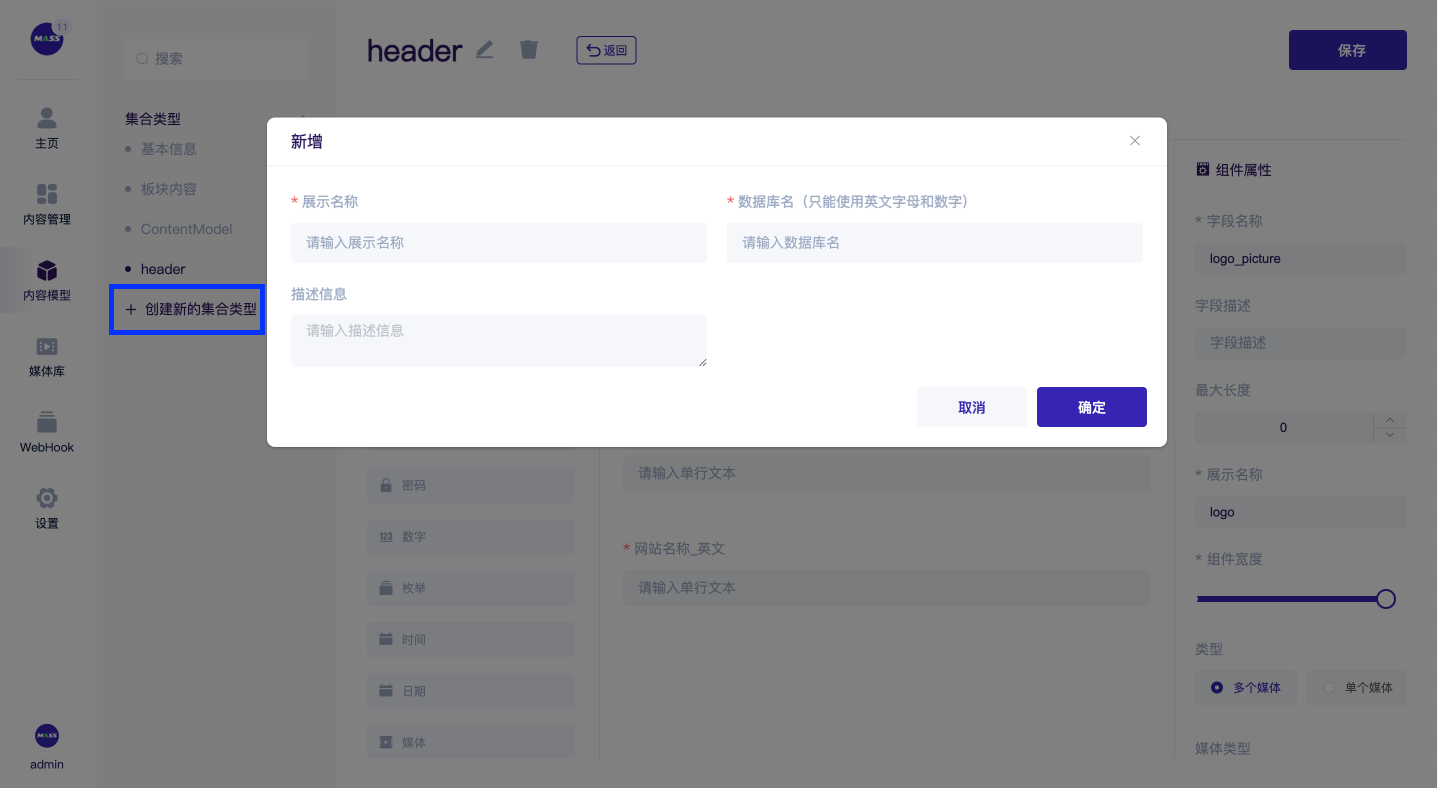Select 基本信息 in collection type list

pos(168,149)
